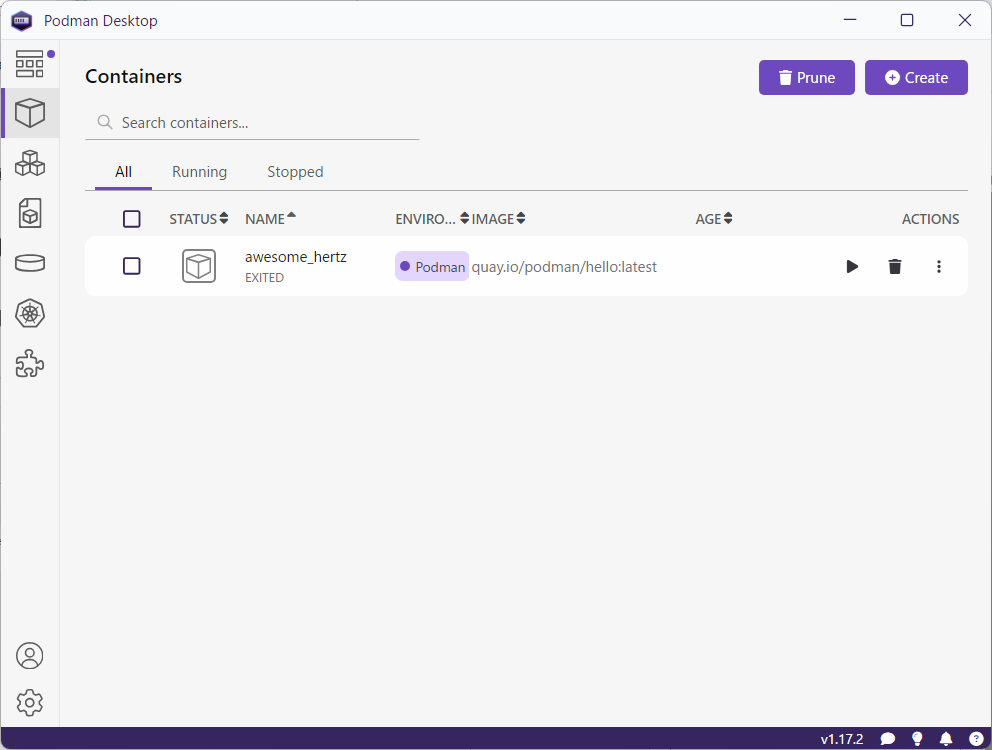Open the Kubernetes helm wheel icon
The height and width of the screenshot is (750, 992).
(30, 314)
